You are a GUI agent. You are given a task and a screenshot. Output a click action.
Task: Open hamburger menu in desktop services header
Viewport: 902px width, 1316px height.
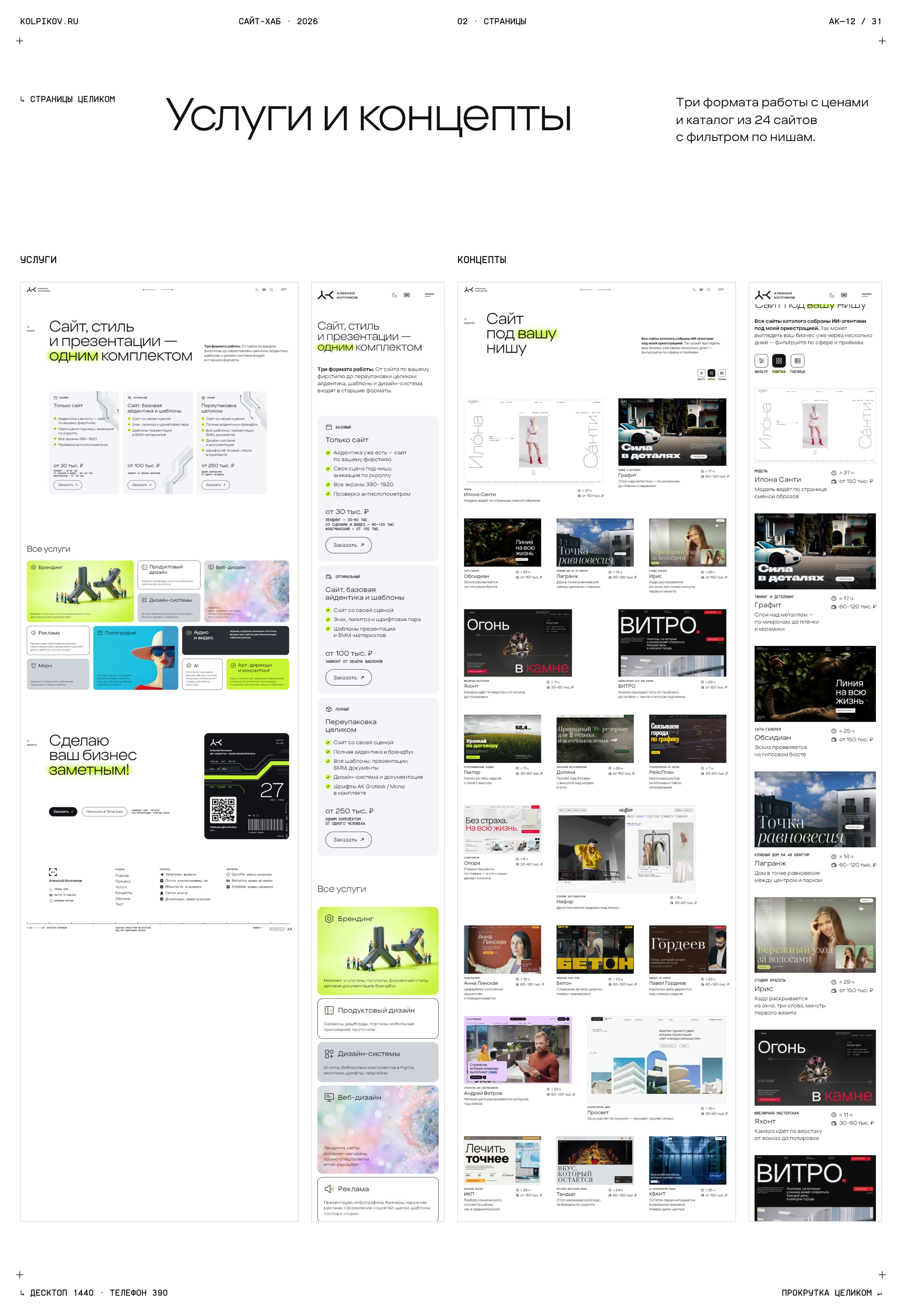coord(284,289)
